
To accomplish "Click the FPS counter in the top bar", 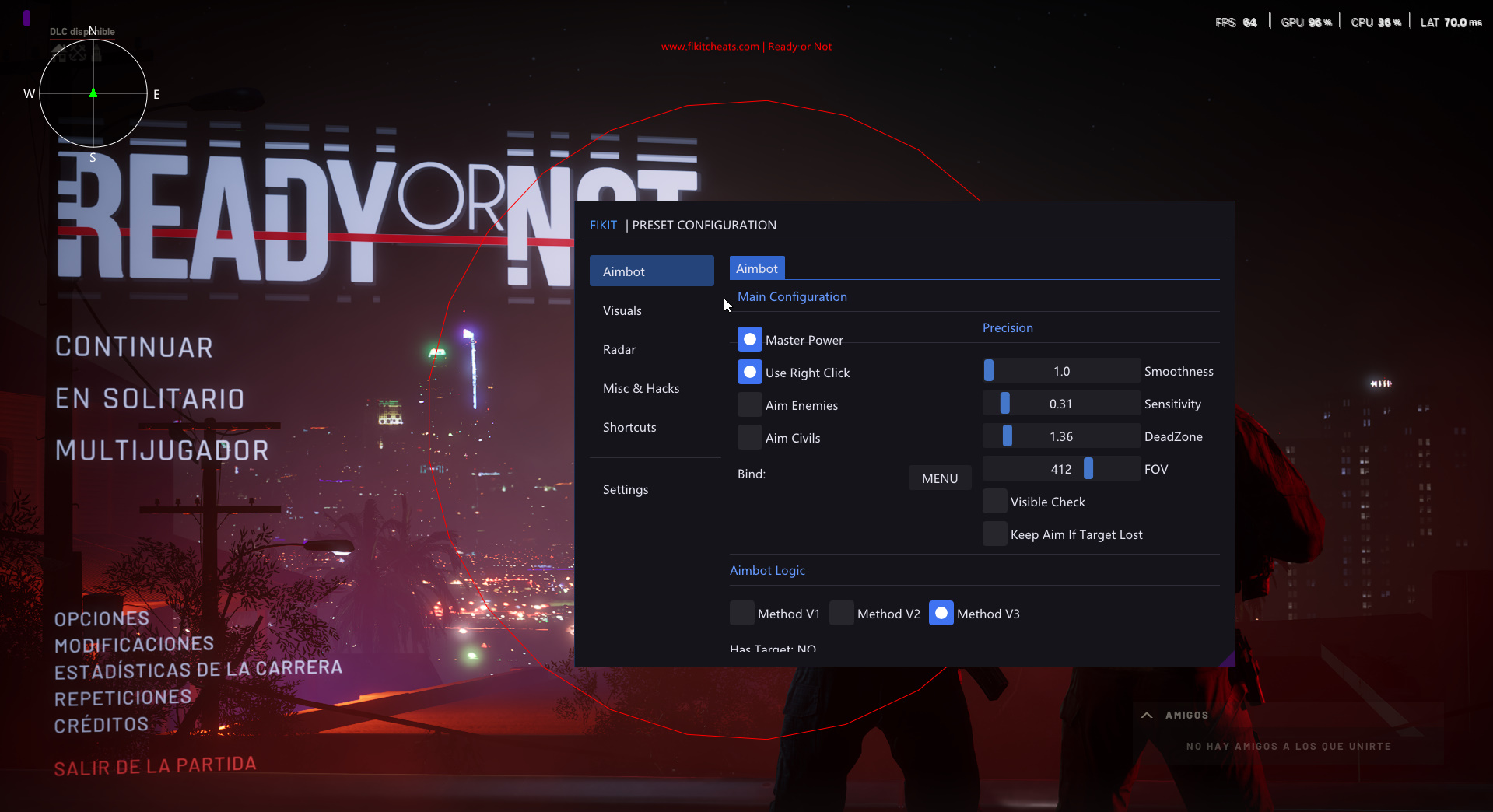I will [1235, 22].
